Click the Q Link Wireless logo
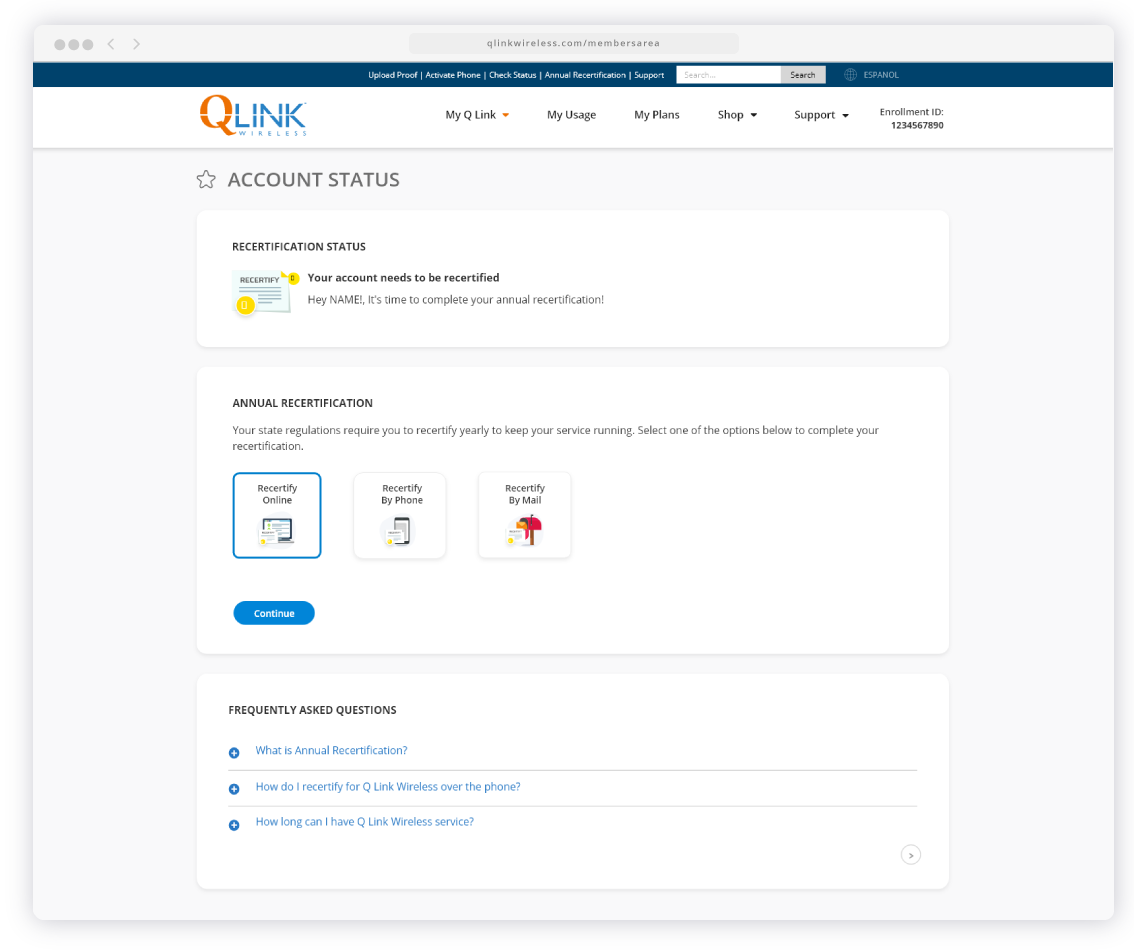The height and width of the screenshot is (951, 1134). (253, 116)
